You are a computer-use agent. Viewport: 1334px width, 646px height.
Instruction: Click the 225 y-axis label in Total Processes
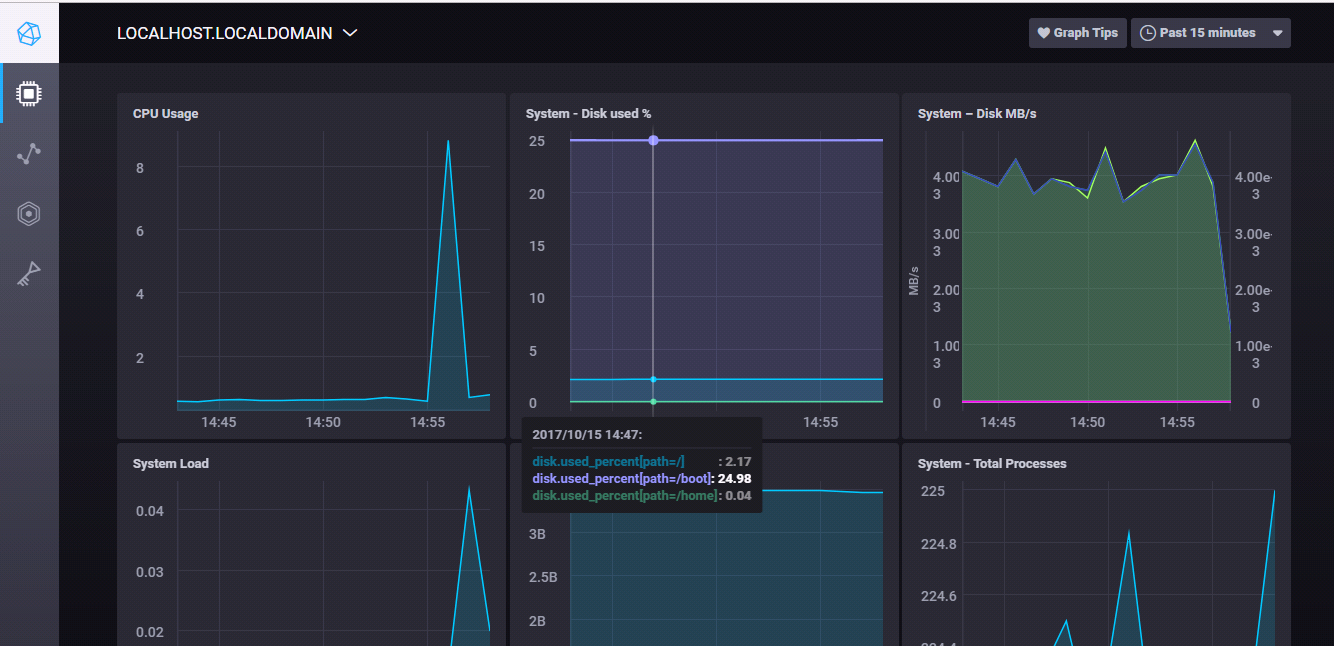(932, 491)
